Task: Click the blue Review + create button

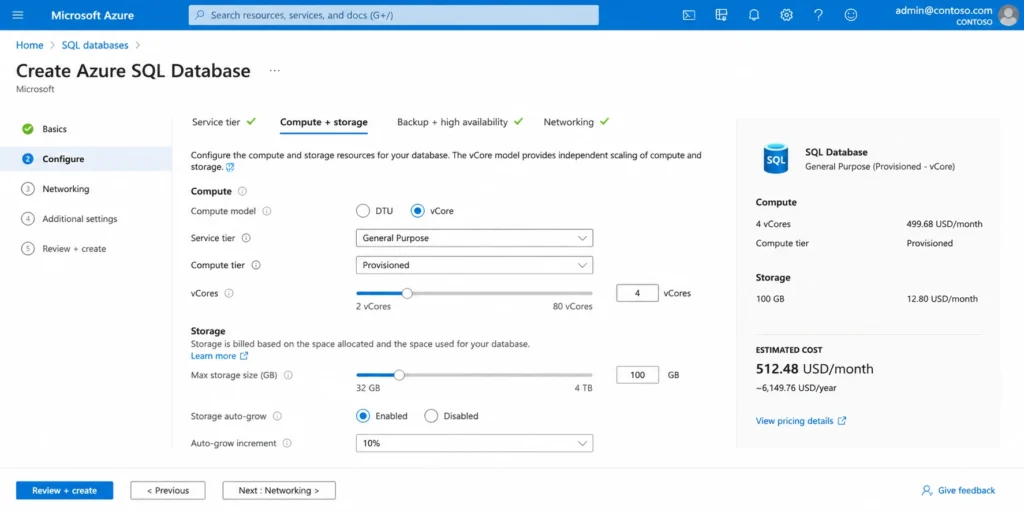Action: coord(65,490)
